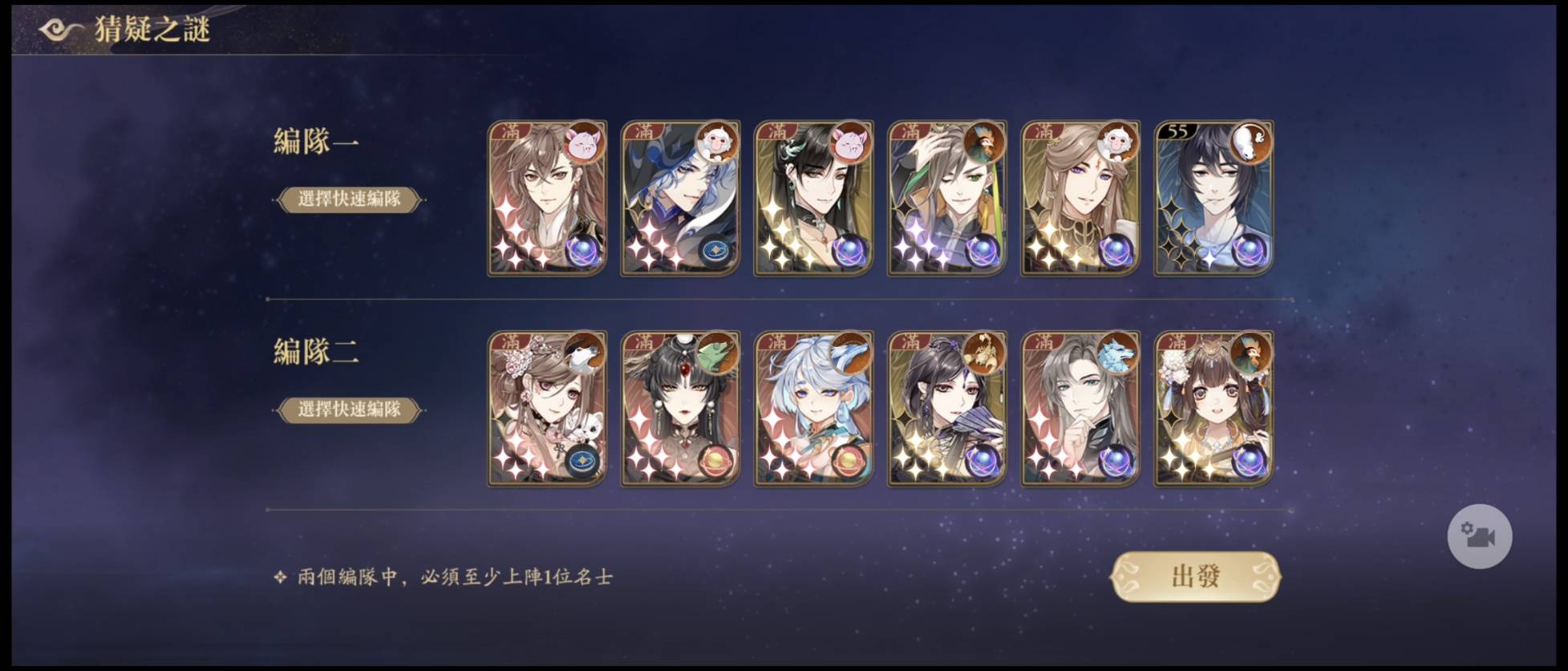Viewport: 1568px width, 671px height.
Task: Select the level 55 dark-haired character card
Action: coord(1213,198)
